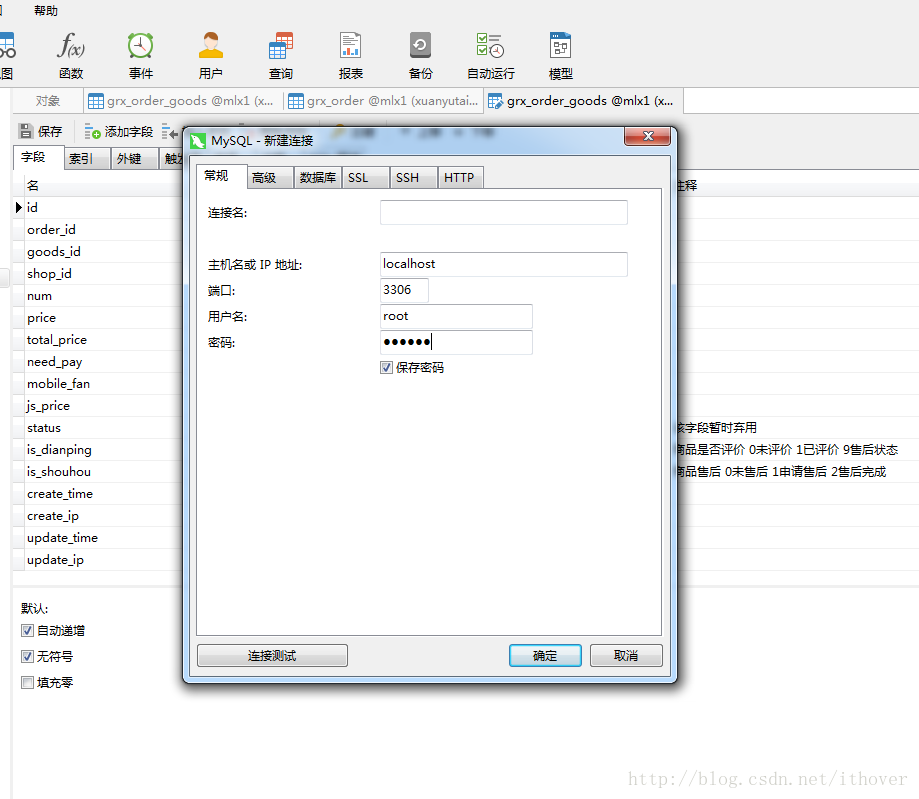Click the Name (名) column header
The image size is (919, 799).
tap(103, 186)
